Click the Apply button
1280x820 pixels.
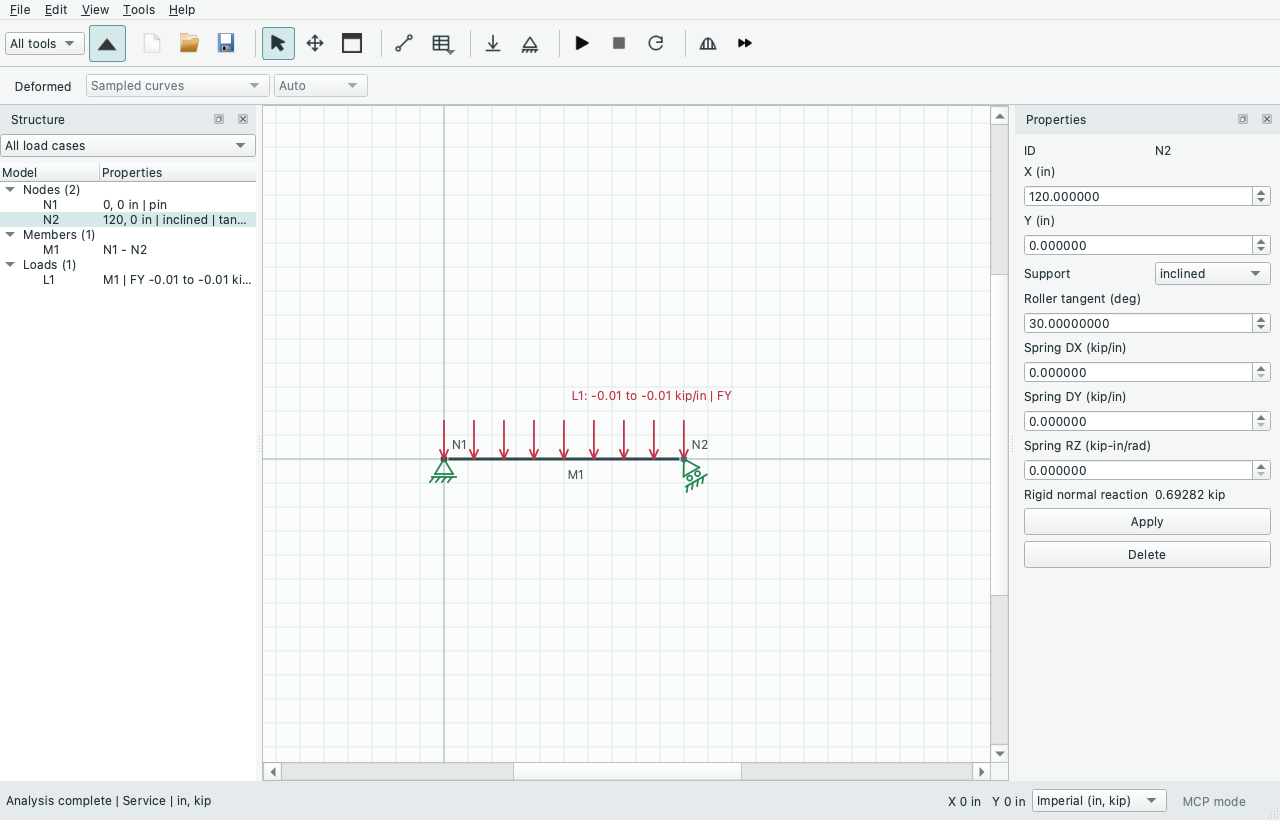[1147, 522]
